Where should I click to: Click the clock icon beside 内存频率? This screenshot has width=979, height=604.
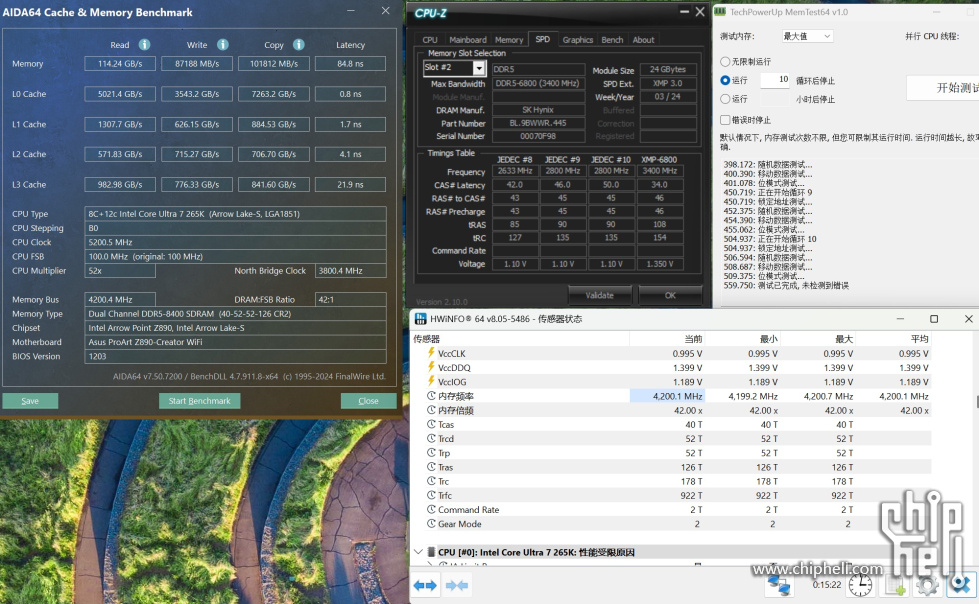(x=431, y=395)
